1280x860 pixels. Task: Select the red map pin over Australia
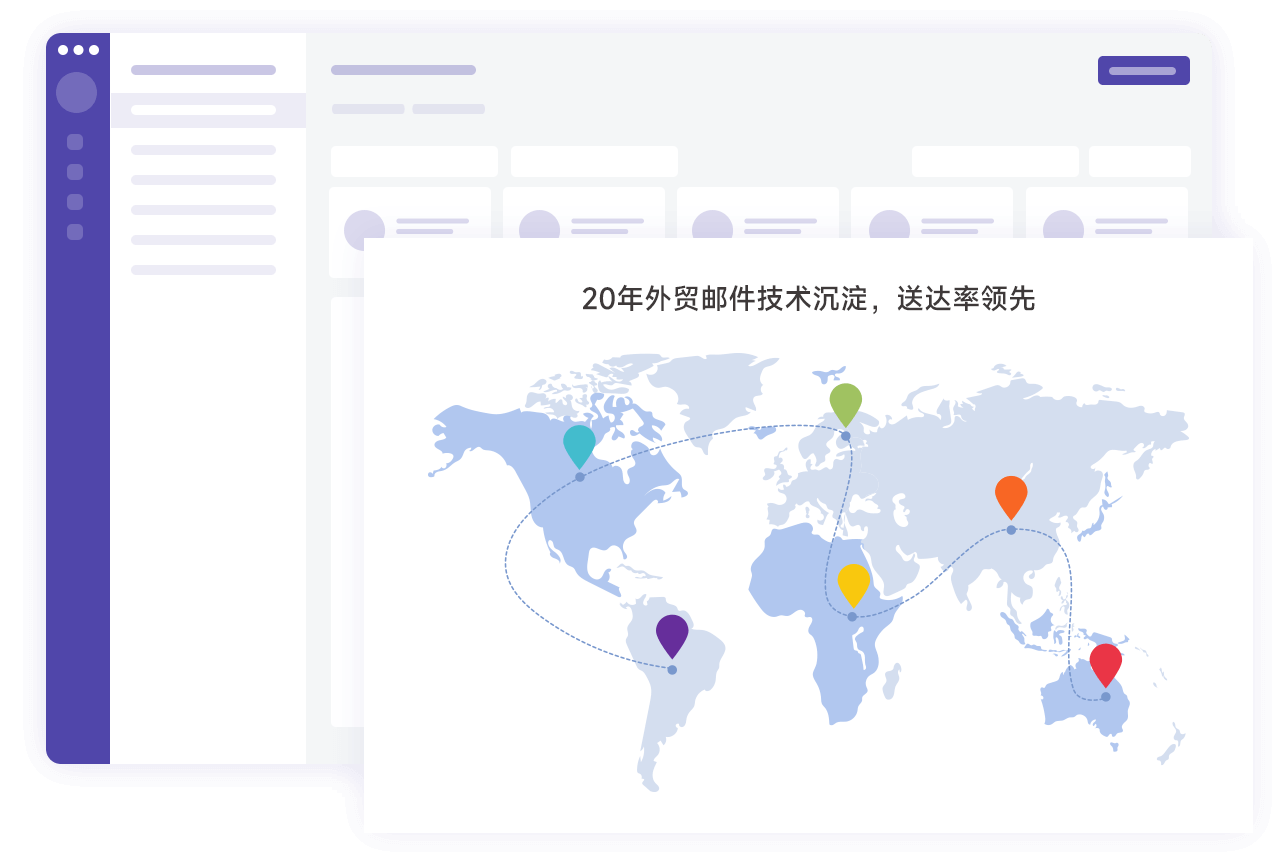[x=1105, y=665]
